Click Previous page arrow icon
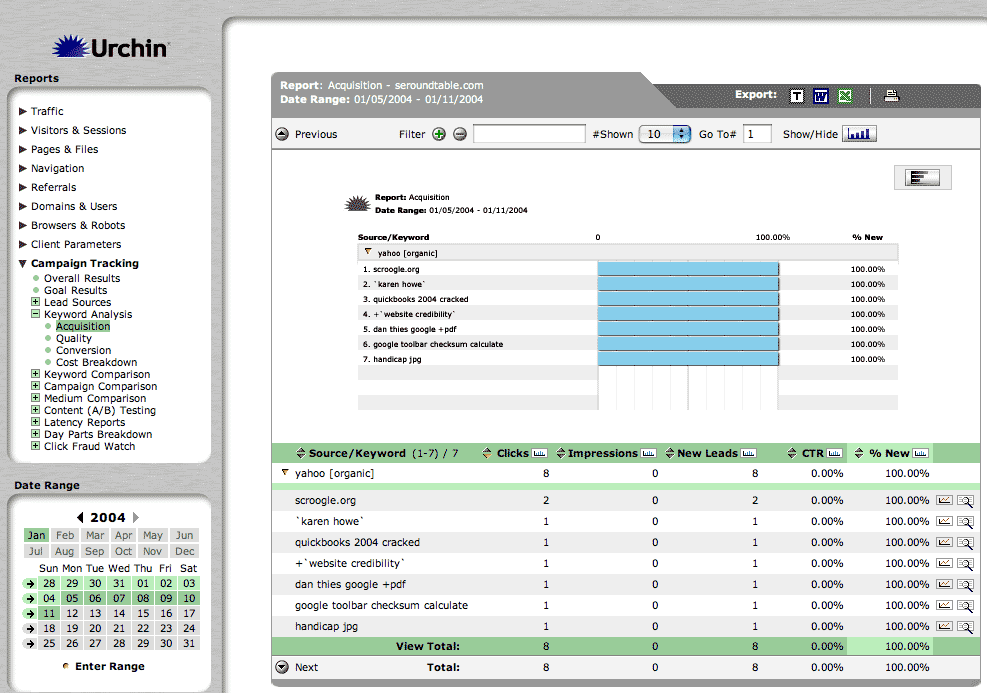987x693 pixels. [x=282, y=134]
